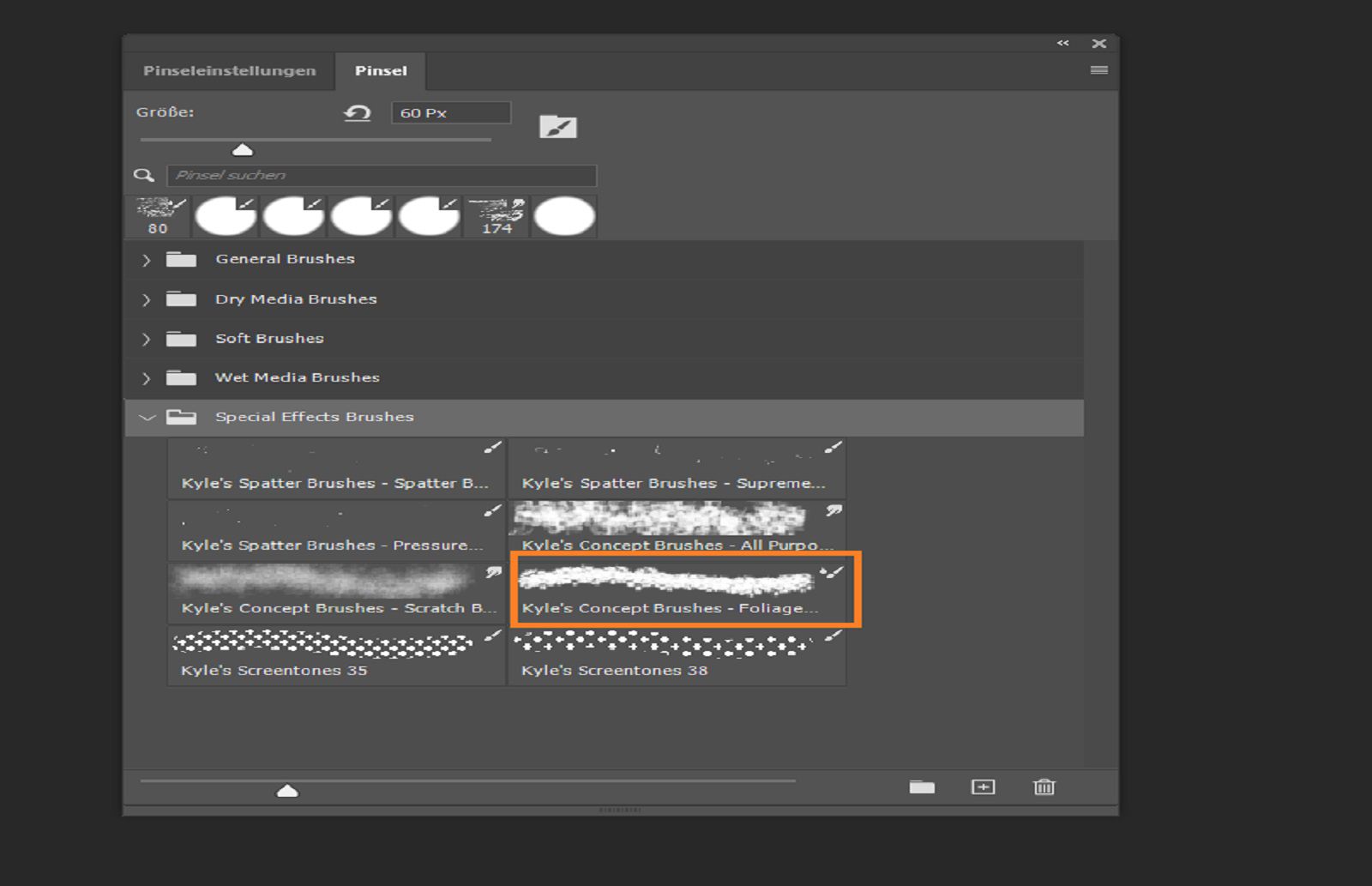This screenshot has height=886, width=1372.
Task: Focus the Pinsel suchen search field
Action: click(x=382, y=175)
